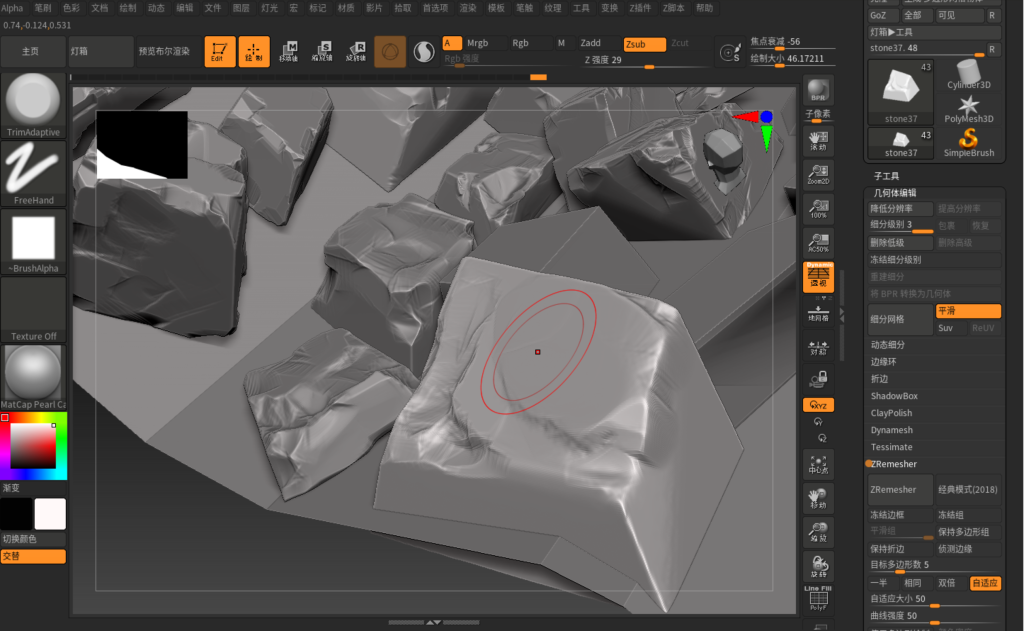Open the 灯箱 LightBox button

tap(101, 52)
